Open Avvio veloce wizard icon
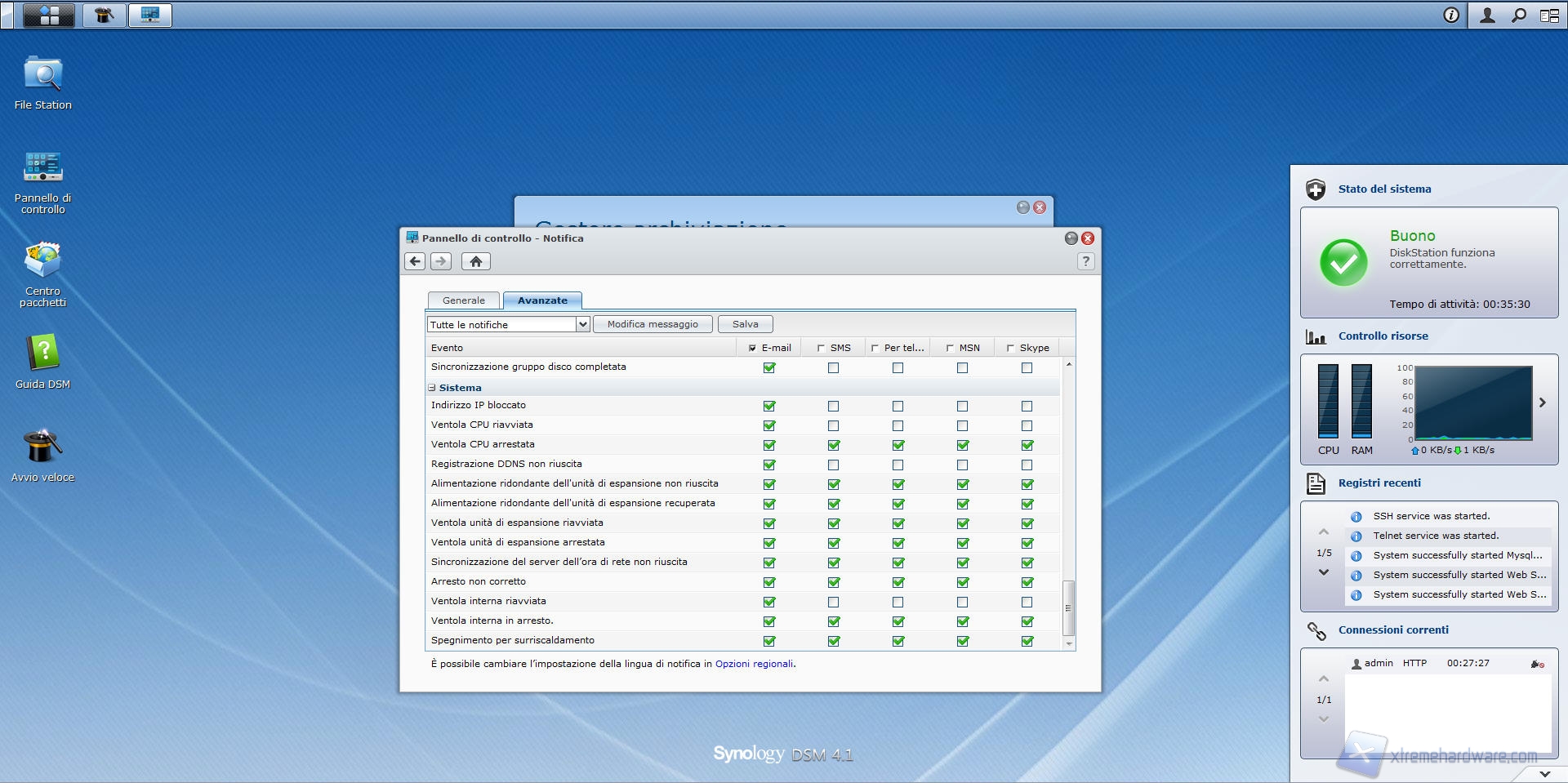This screenshot has height=783, width=1568. pos(42,447)
